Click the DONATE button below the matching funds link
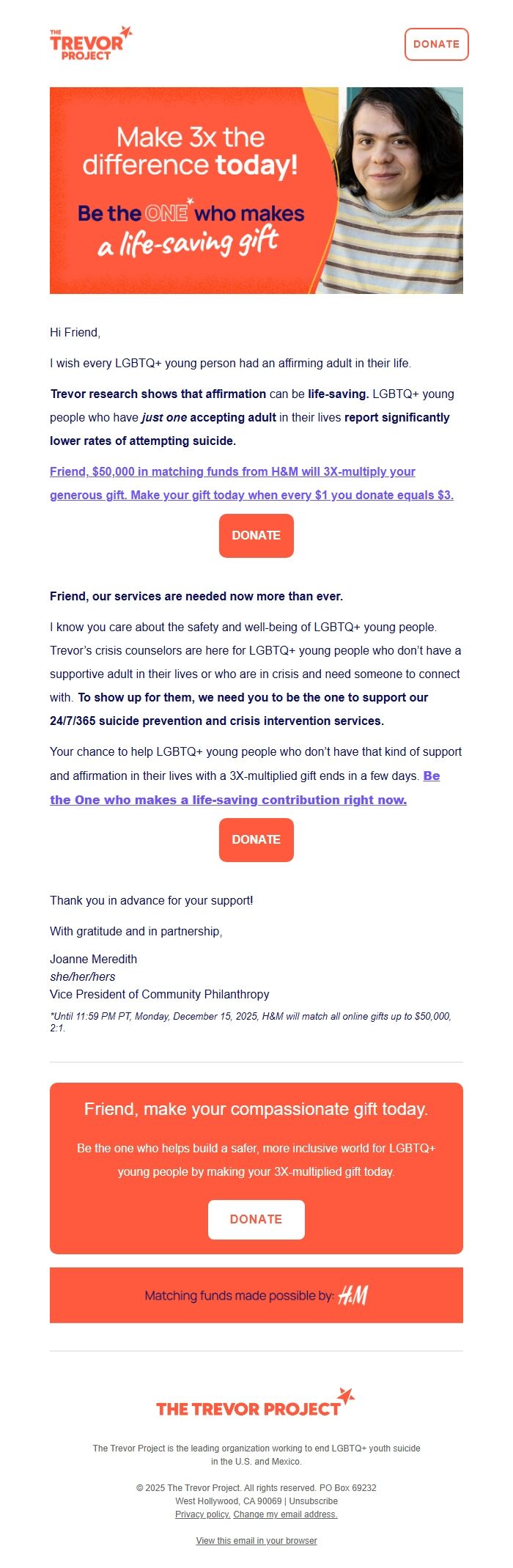 [x=256, y=536]
